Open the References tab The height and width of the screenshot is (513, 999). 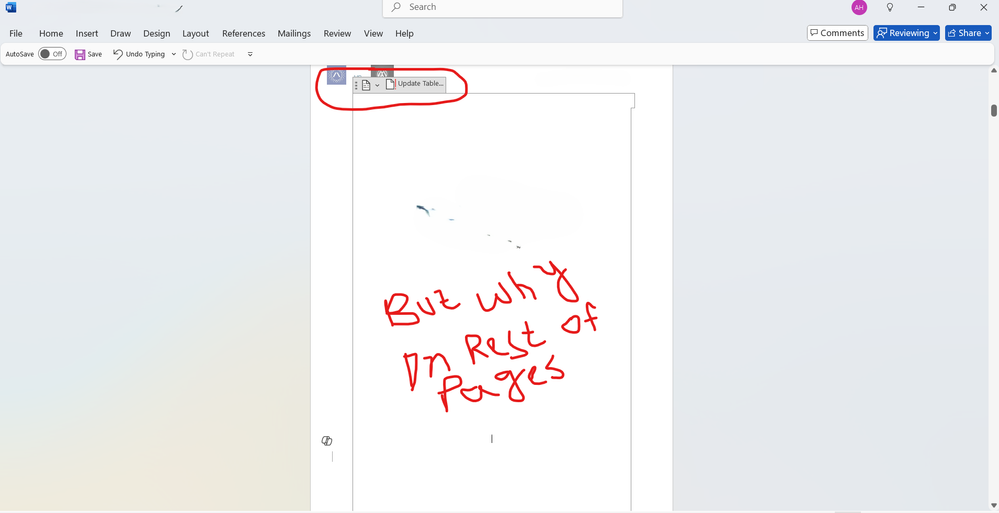243,33
